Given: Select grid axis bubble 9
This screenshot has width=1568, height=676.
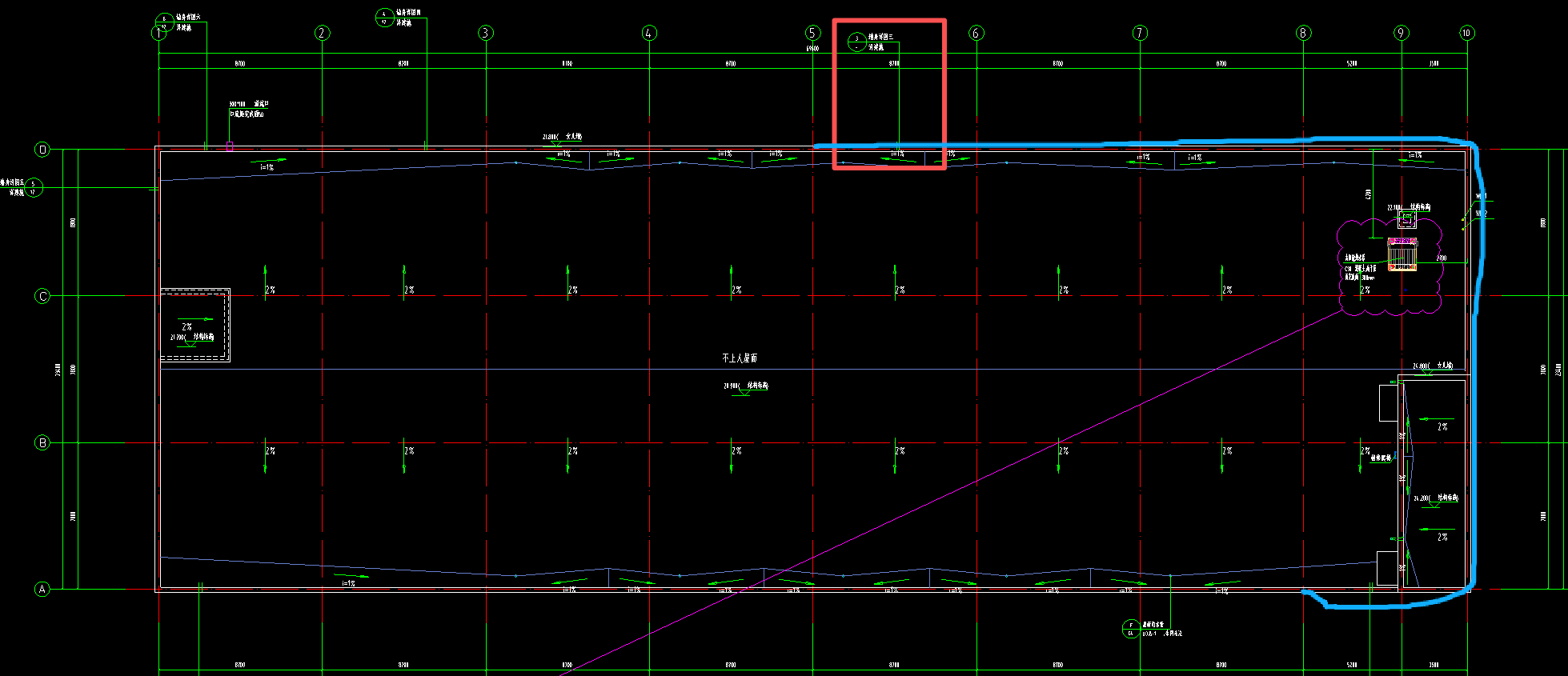Looking at the screenshot, I should (1401, 33).
